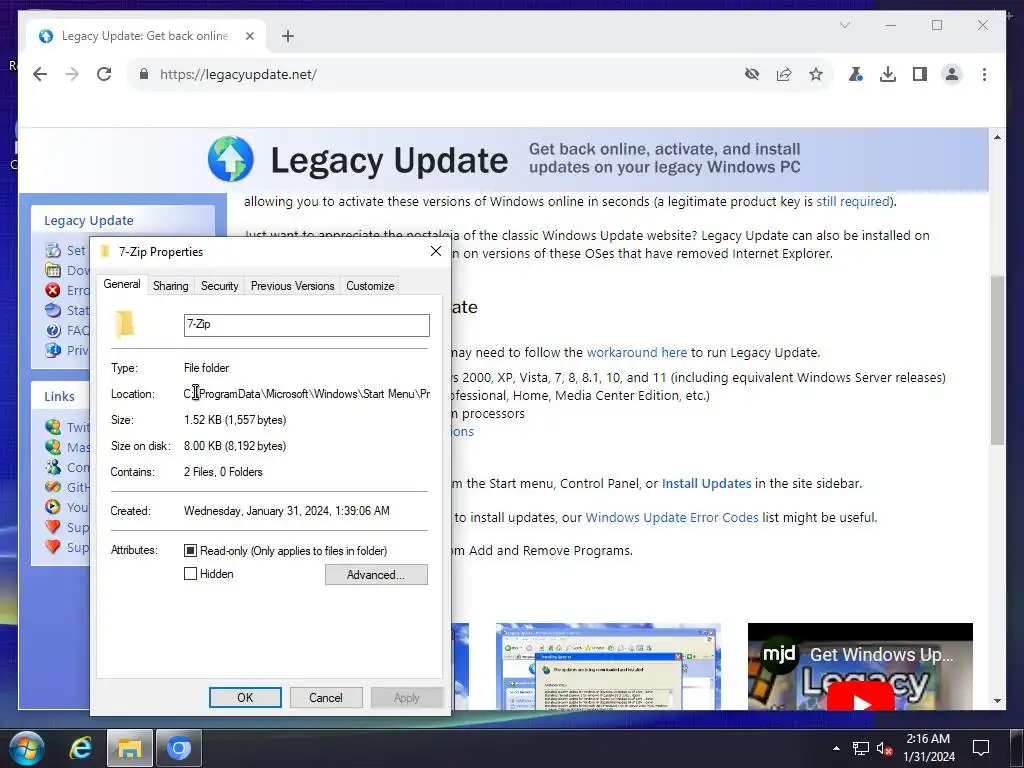Open Chrome downloads tray

point(888,74)
